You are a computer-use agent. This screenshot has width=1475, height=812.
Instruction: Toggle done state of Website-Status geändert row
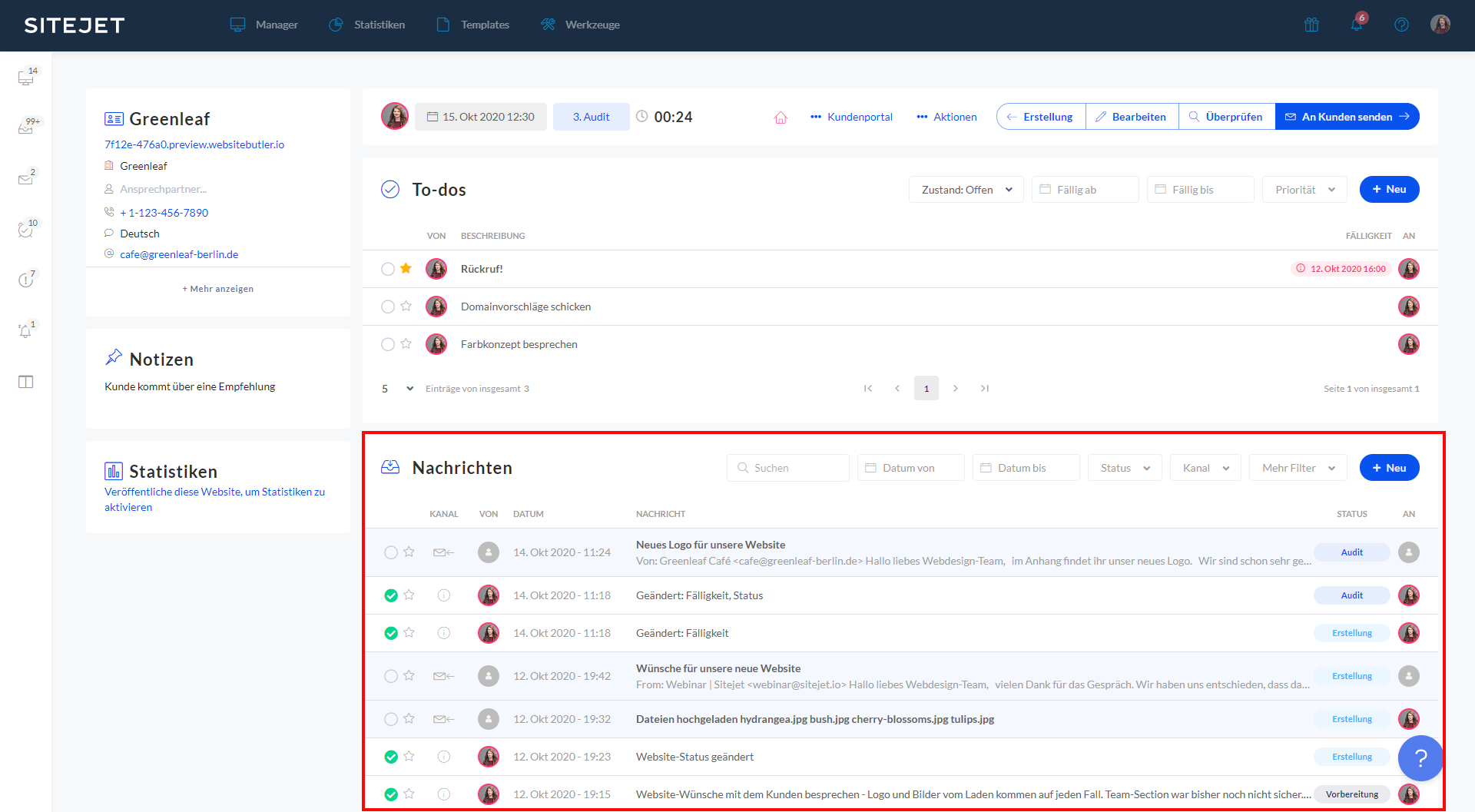[x=391, y=757]
